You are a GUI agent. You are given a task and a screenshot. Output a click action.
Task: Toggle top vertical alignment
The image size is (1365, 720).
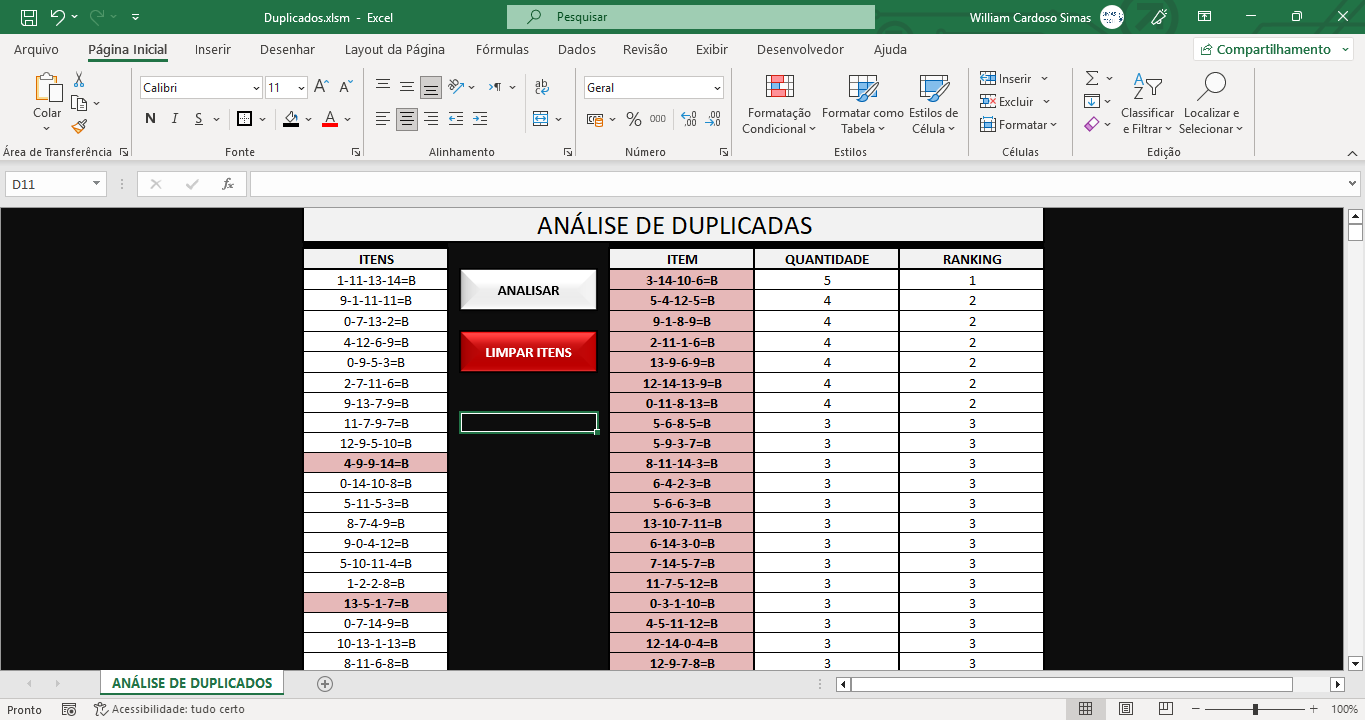(382, 87)
